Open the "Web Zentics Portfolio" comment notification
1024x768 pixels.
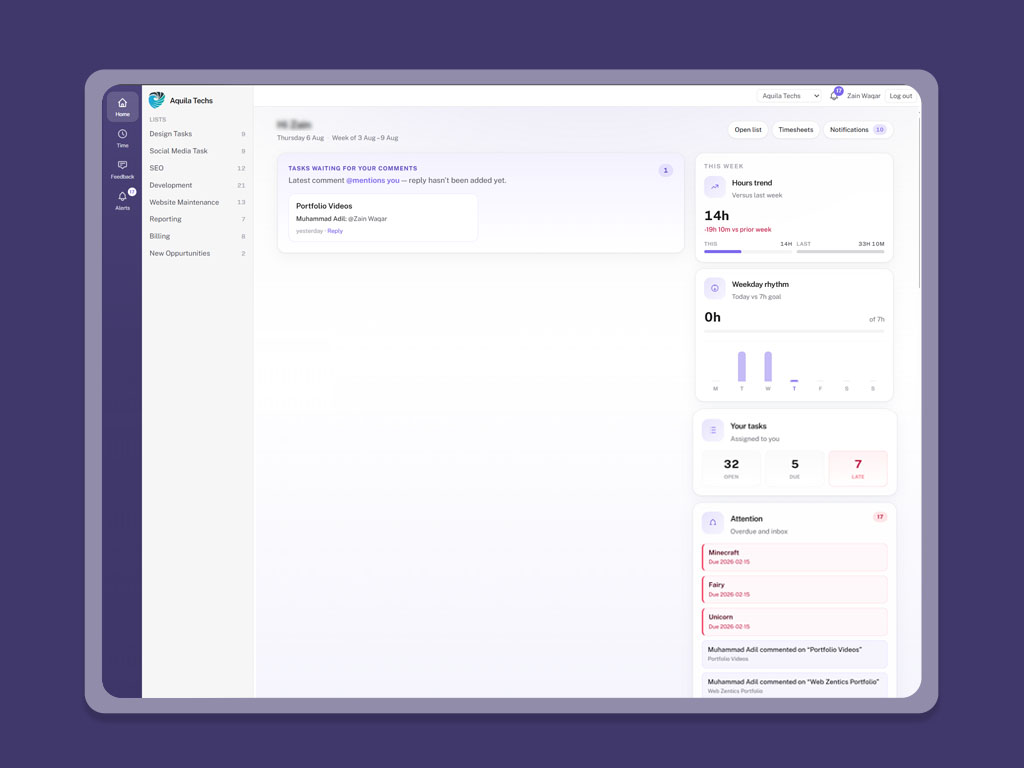794,685
